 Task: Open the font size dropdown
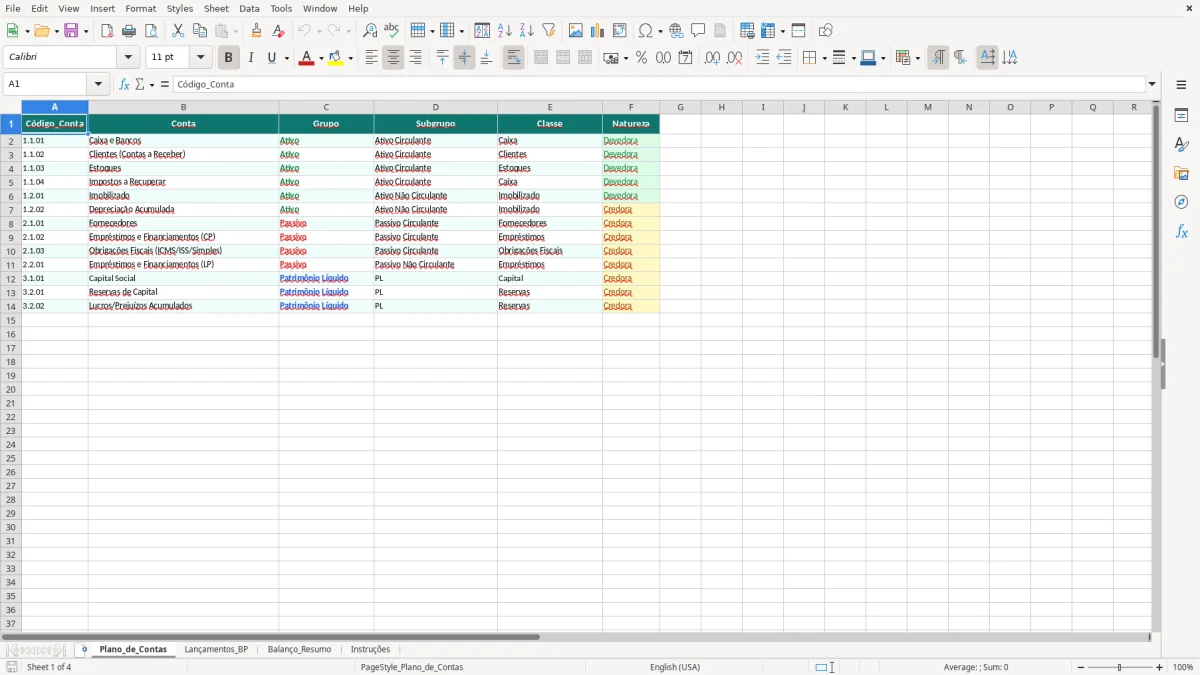[x=199, y=57]
